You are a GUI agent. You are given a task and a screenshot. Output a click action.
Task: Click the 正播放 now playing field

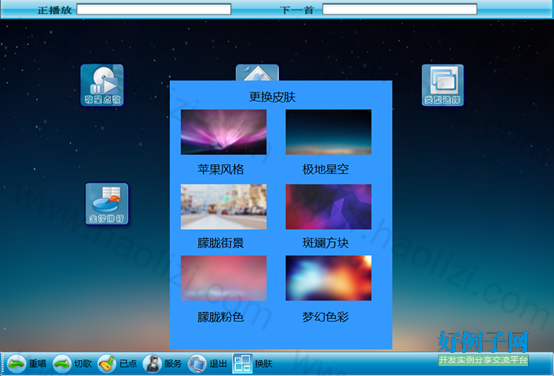click(x=154, y=9)
